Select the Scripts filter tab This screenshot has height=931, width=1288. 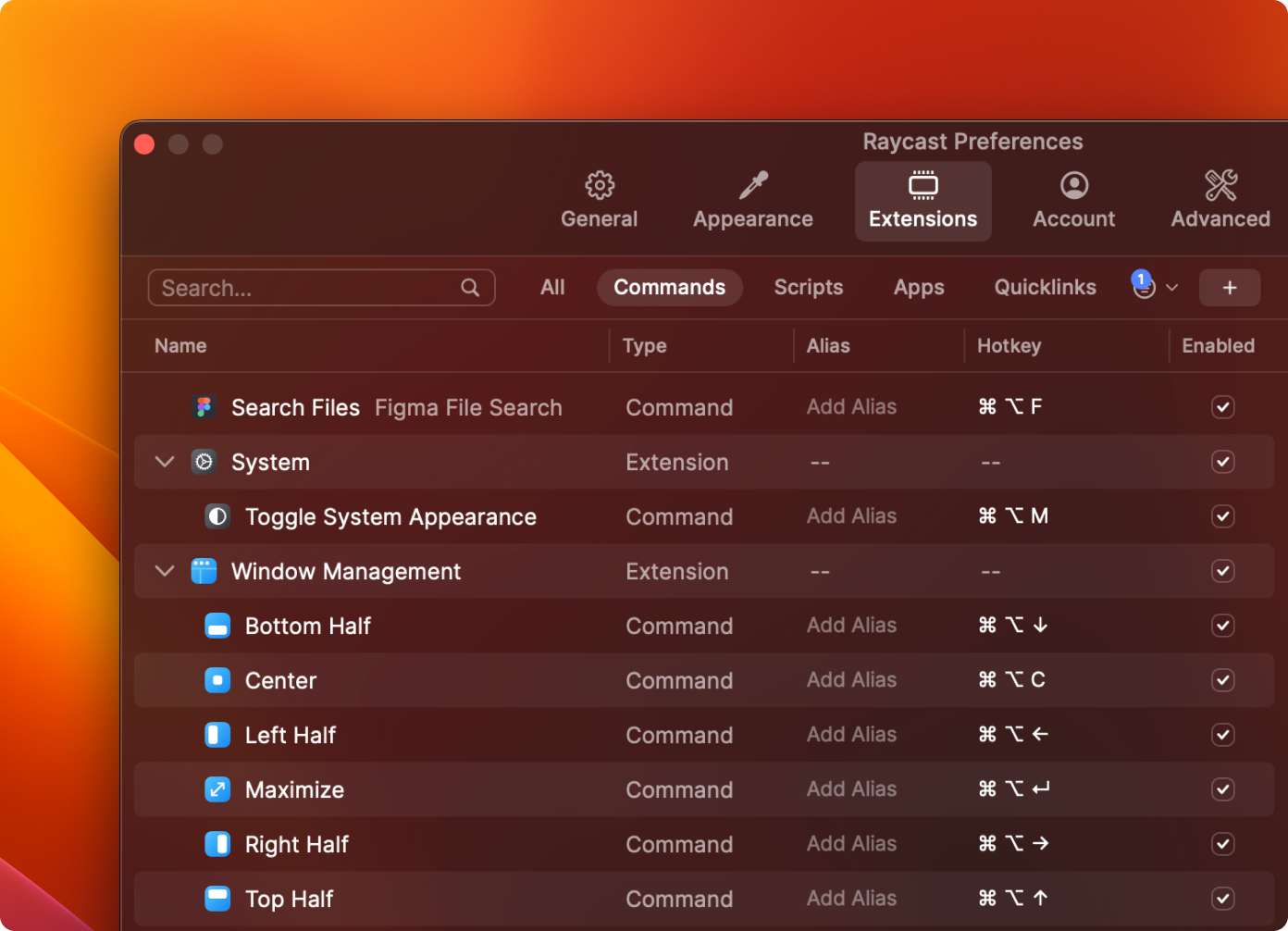[808, 288]
